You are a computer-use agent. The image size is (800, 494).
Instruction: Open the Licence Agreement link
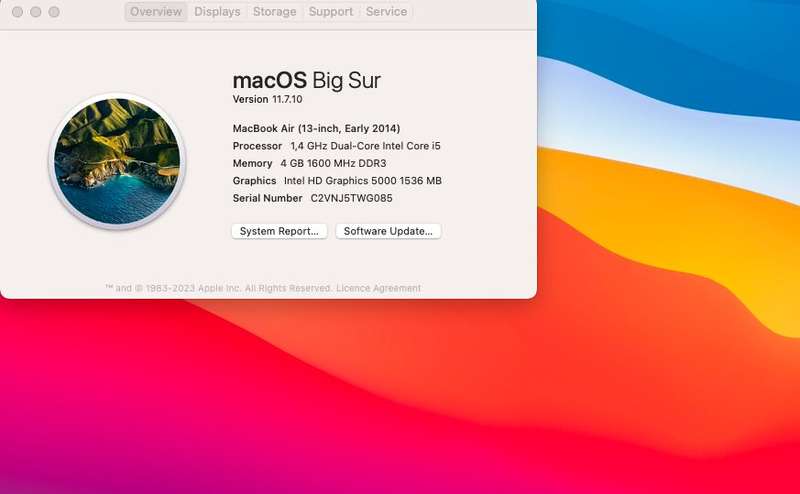click(x=379, y=288)
